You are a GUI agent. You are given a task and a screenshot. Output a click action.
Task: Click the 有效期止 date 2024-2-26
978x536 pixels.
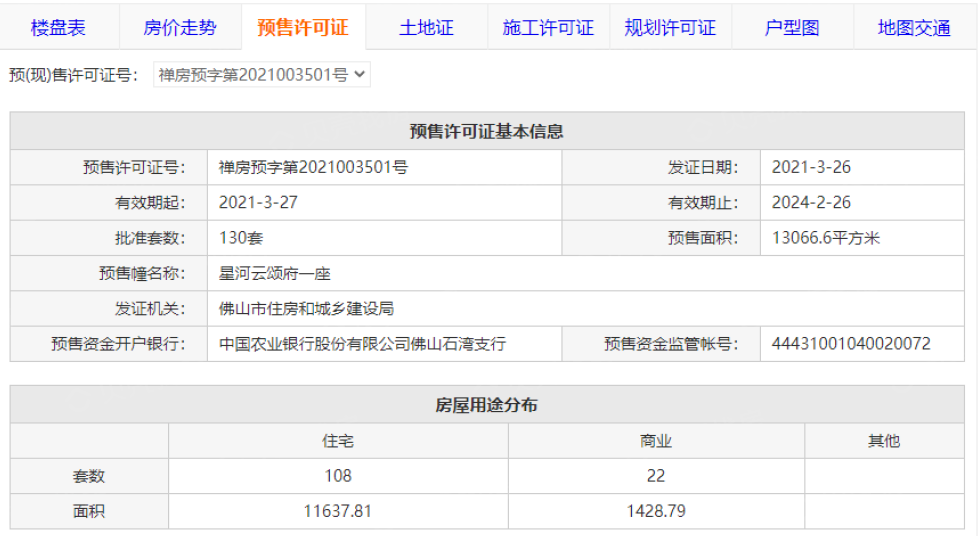[811, 202]
